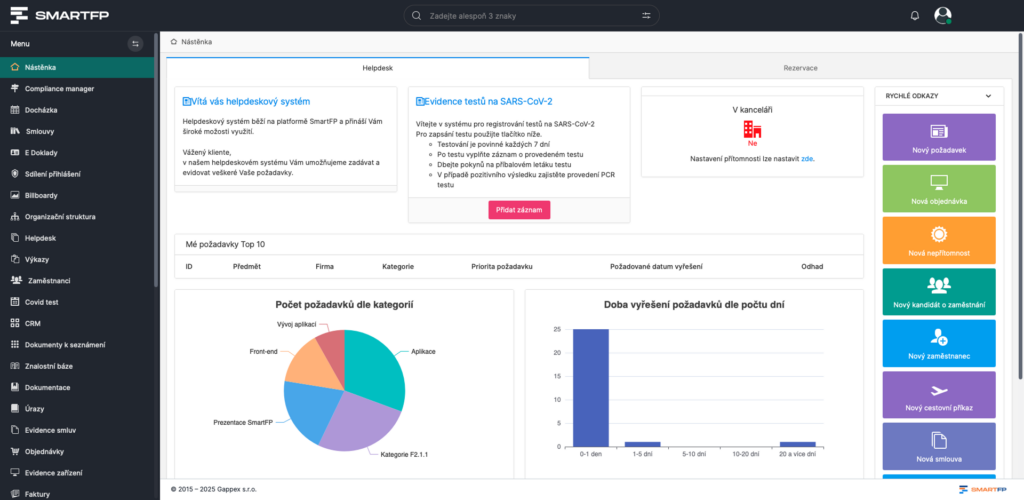This screenshot has height=500, width=1024.
Task: Expand Vítá vás helpdeskový systém panel
Action: [187, 101]
